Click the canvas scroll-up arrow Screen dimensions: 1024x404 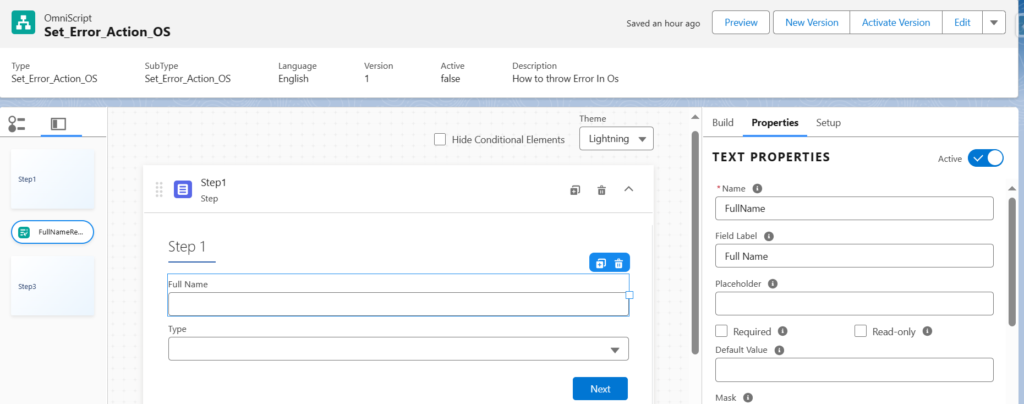tap(695, 117)
